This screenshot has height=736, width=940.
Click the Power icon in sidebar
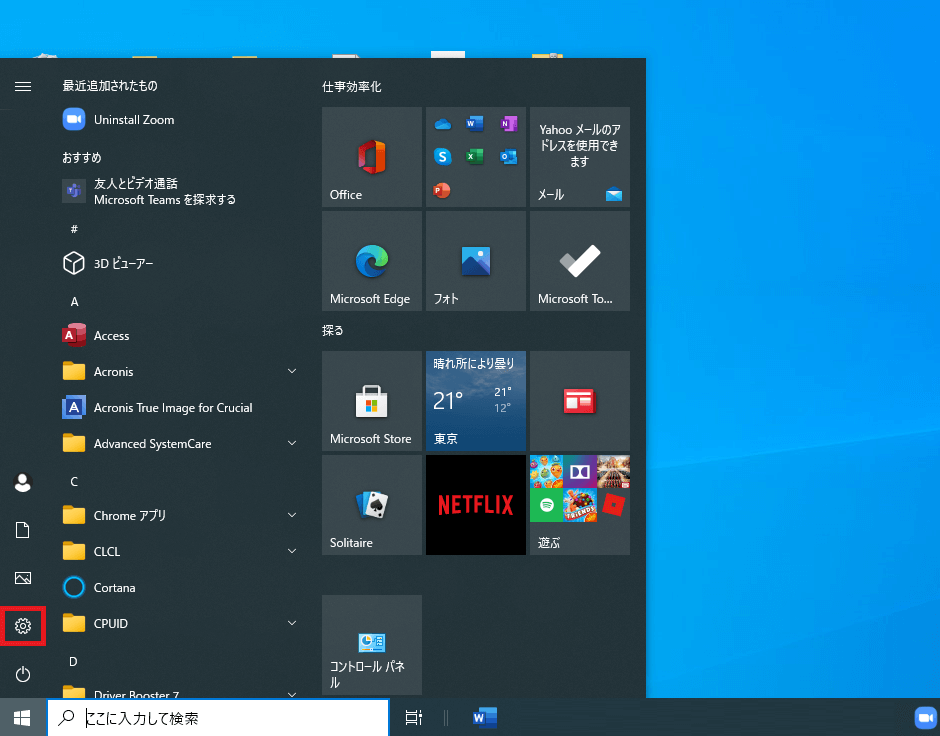coord(23,674)
